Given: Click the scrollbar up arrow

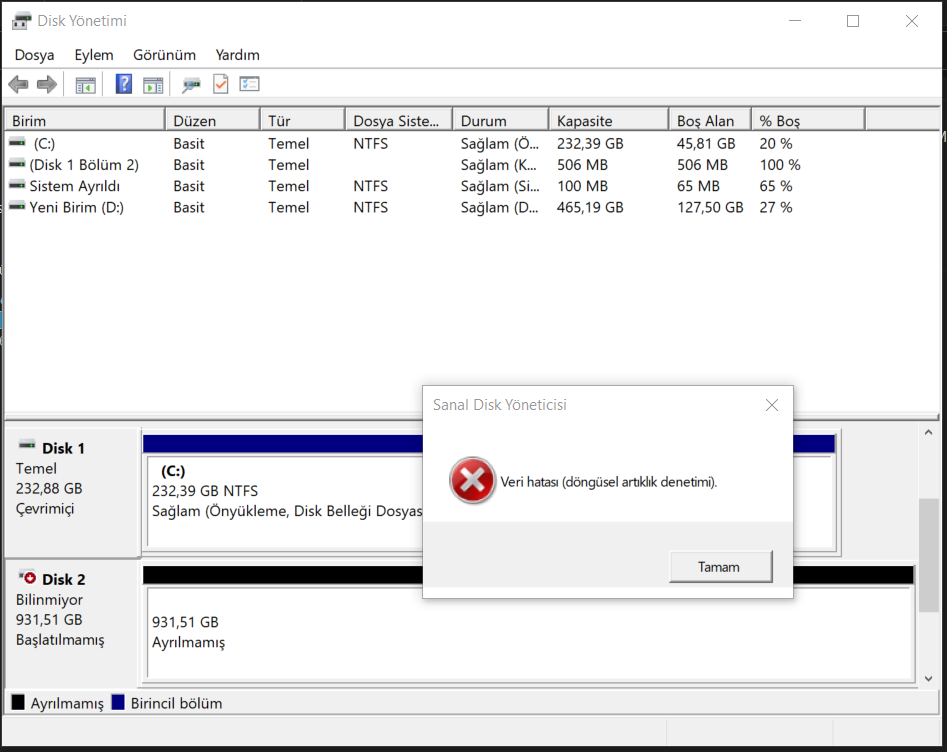Looking at the screenshot, I should point(929,431).
